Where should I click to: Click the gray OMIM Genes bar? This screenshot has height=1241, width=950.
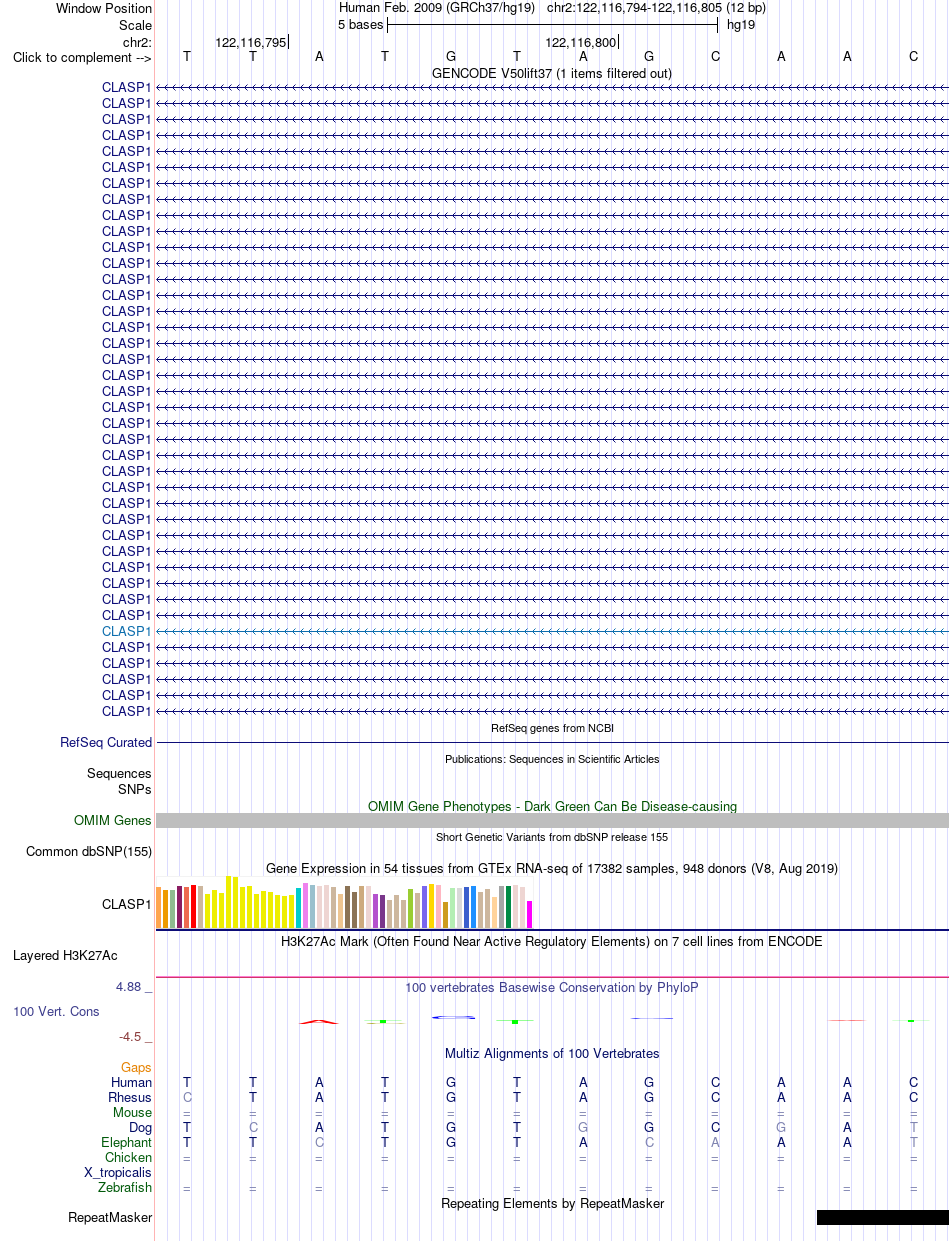[552, 820]
